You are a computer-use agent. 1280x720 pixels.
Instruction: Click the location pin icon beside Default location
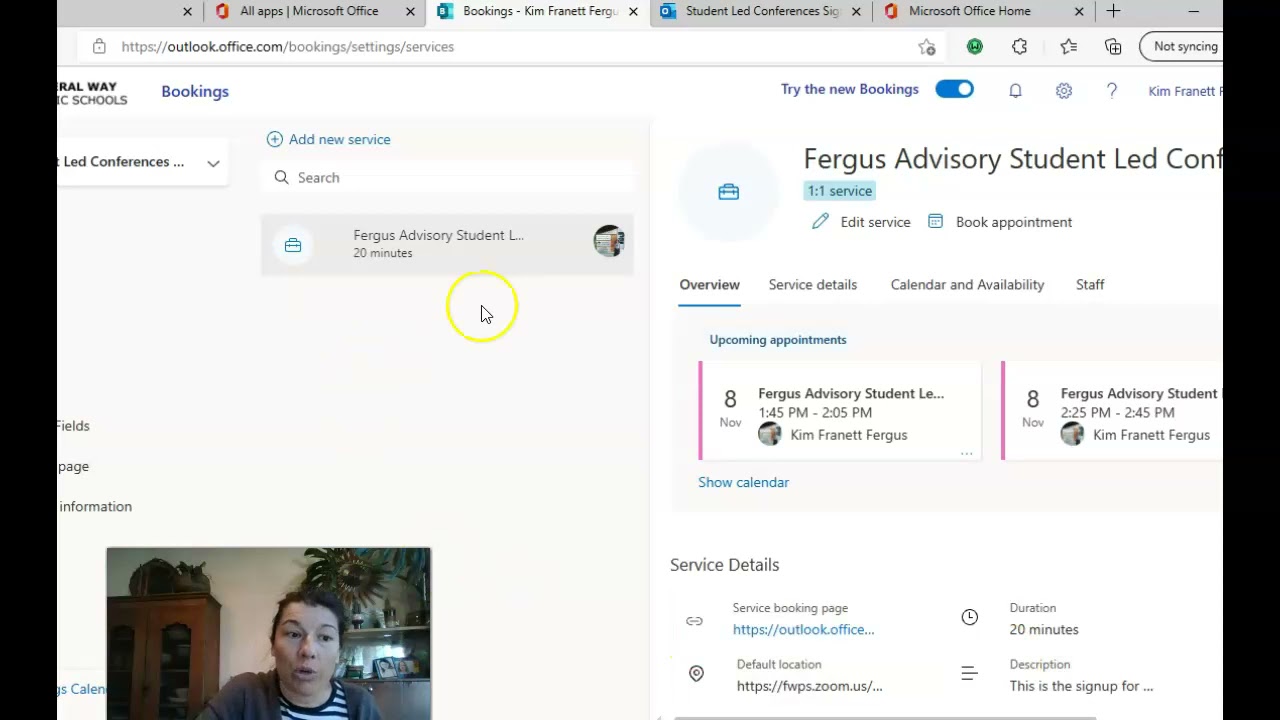tap(696, 674)
